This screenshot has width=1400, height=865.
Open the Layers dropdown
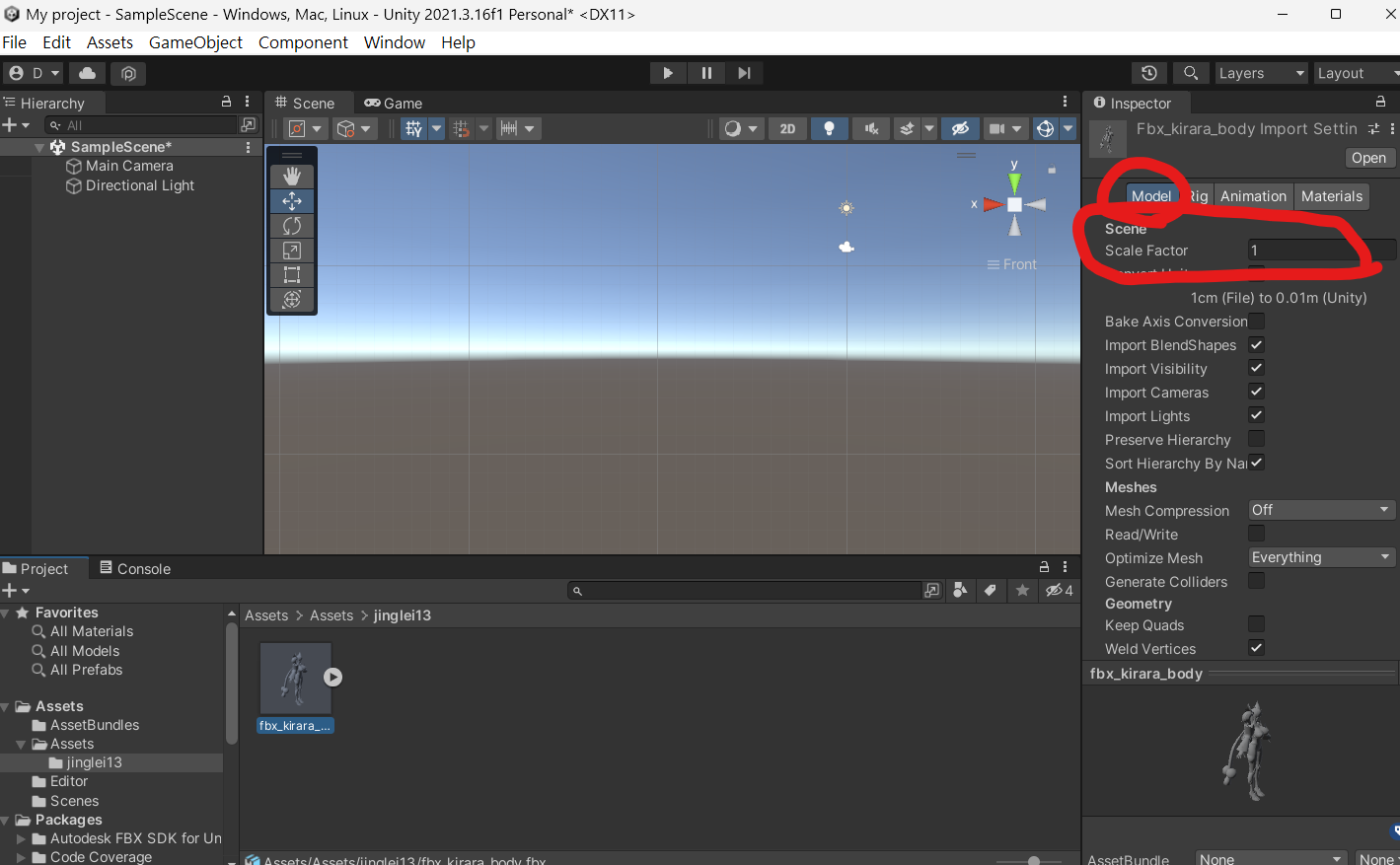[x=1261, y=73]
